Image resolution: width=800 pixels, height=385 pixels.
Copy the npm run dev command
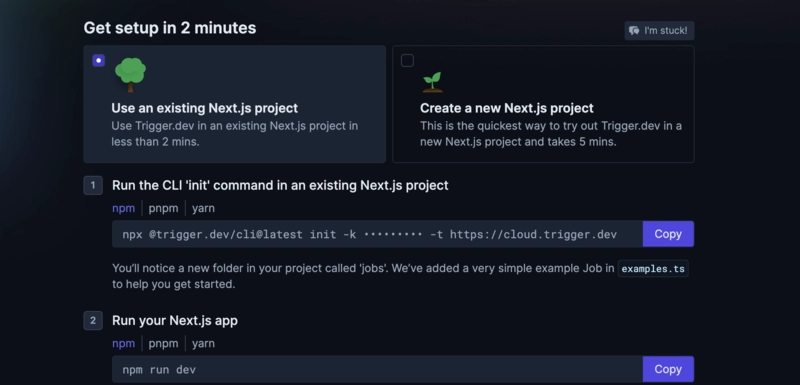click(x=668, y=369)
